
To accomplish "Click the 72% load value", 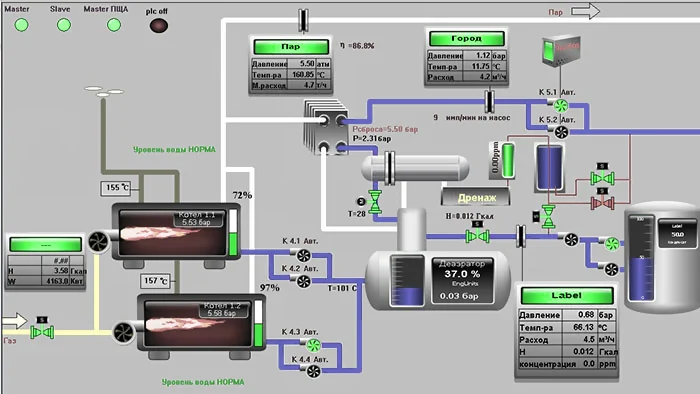I will tap(242, 195).
